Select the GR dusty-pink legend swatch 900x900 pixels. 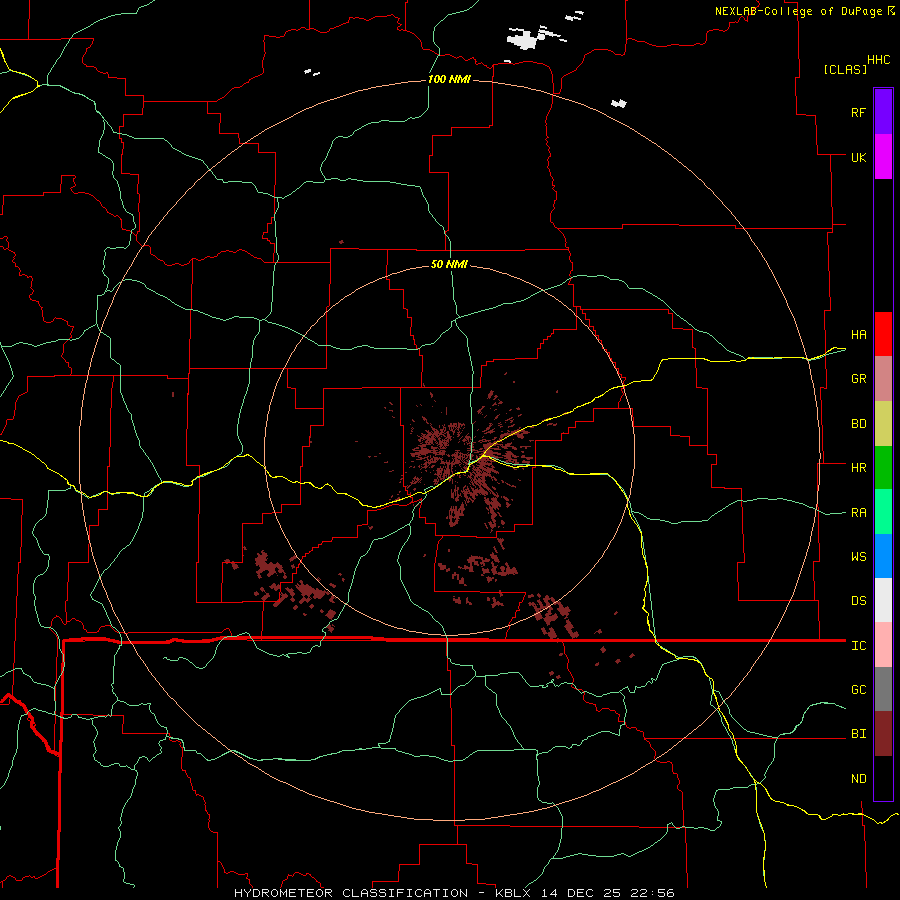pyautogui.click(x=883, y=379)
